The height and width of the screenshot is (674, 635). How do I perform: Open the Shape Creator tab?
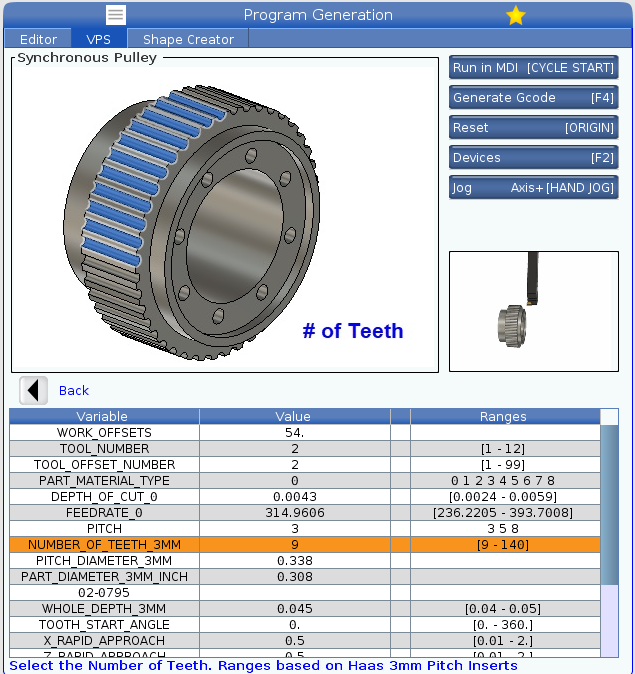[188, 40]
